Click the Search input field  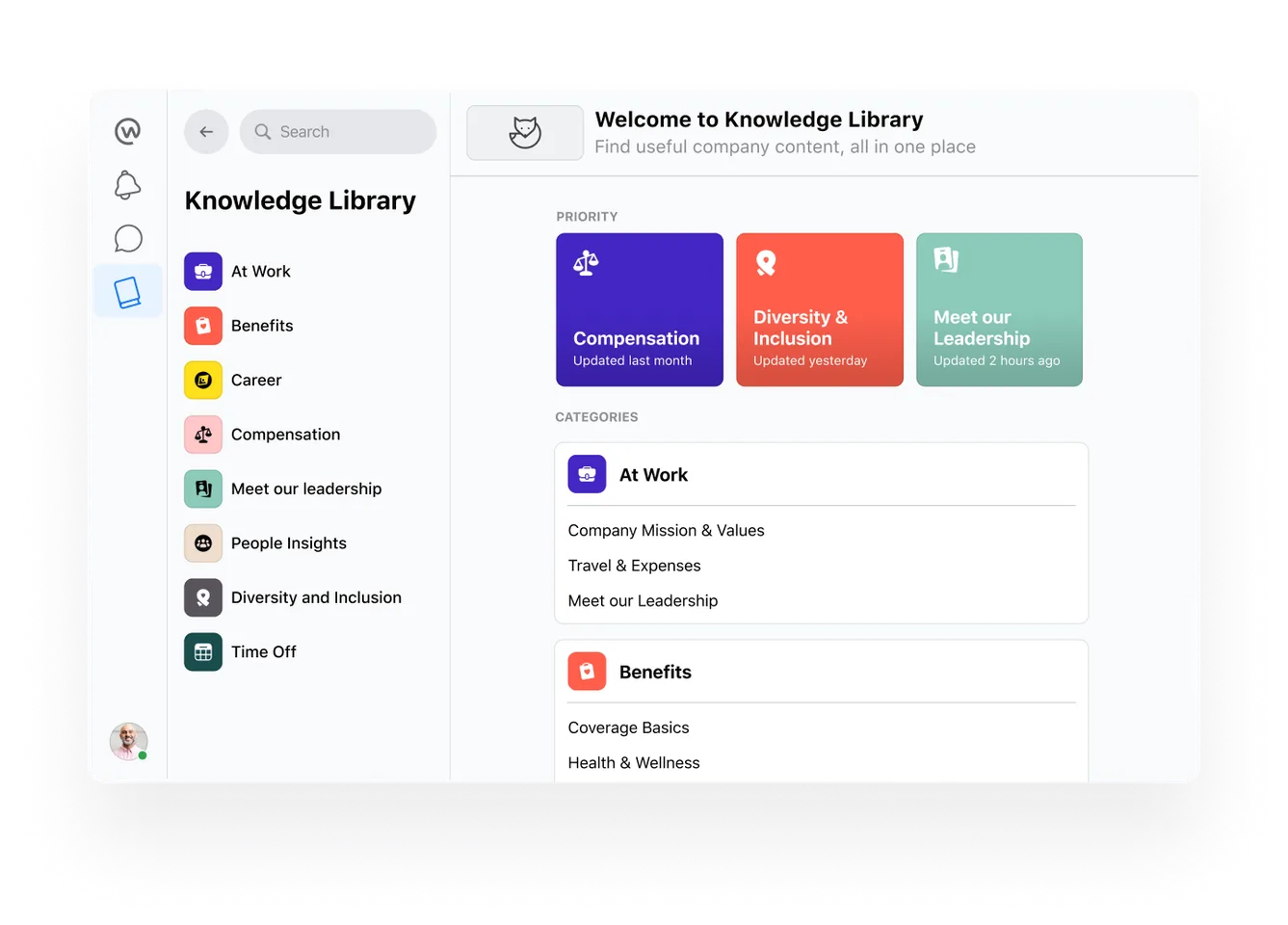(338, 132)
